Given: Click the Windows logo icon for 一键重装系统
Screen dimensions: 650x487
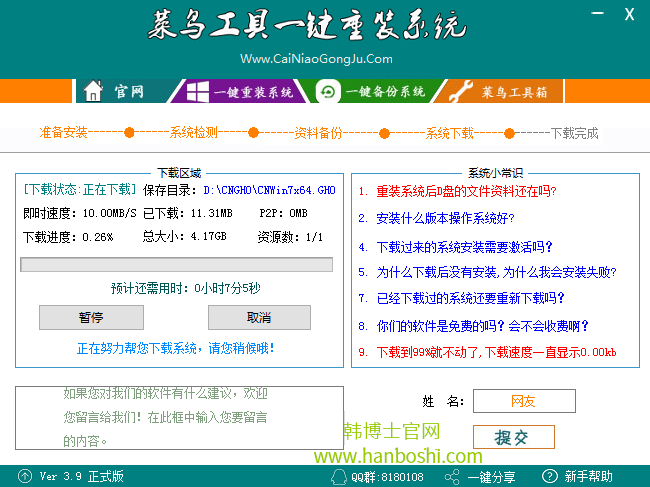Looking at the screenshot, I should click(195, 91).
